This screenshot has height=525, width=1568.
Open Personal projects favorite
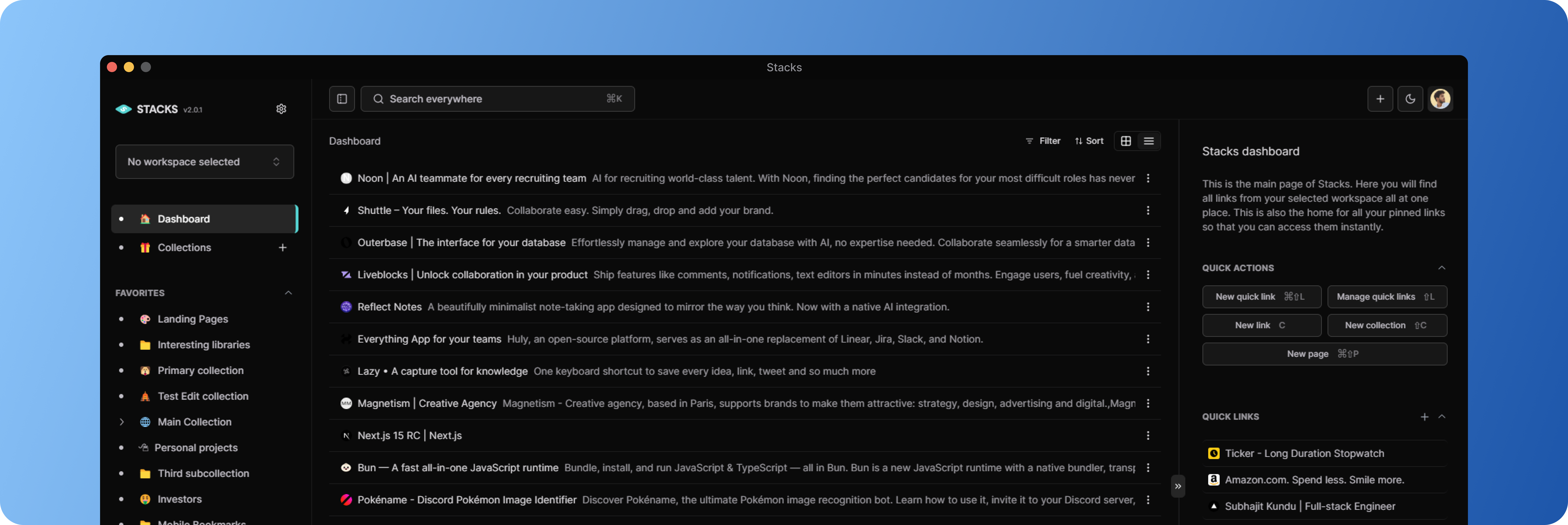pyautogui.click(x=195, y=448)
